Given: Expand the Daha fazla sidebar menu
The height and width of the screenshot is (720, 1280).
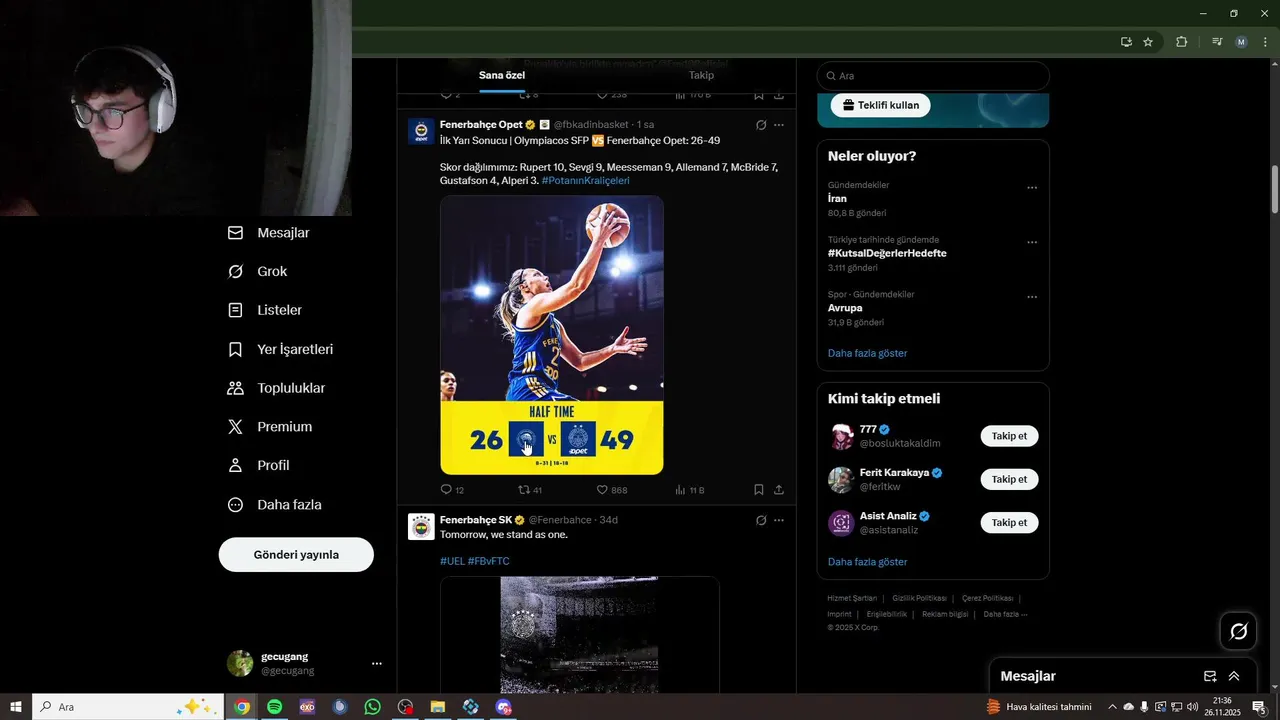Looking at the screenshot, I should (275, 505).
